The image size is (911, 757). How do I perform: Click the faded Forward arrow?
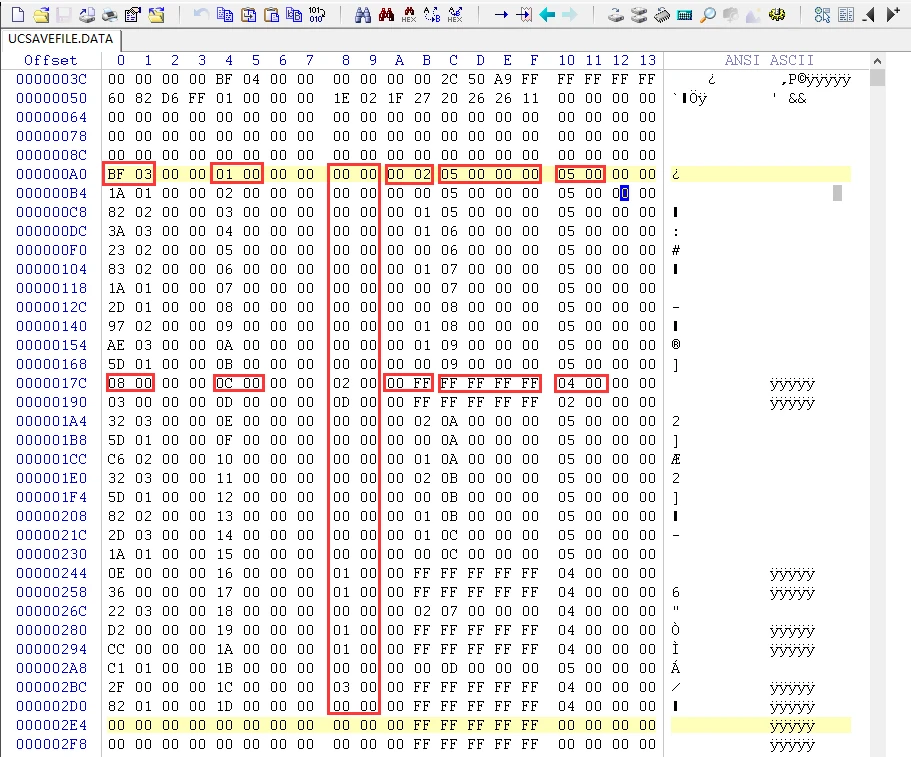click(570, 14)
